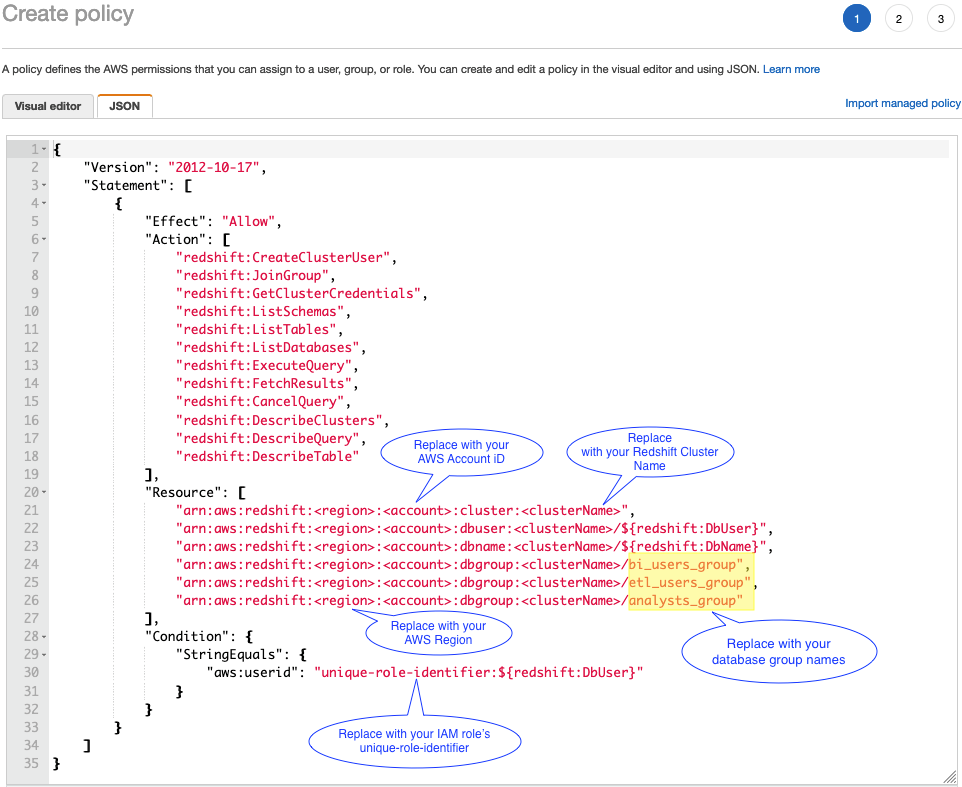This screenshot has width=962, height=787.
Task: Collapse the root object fold arrow on line 1
Action: tap(44, 149)
